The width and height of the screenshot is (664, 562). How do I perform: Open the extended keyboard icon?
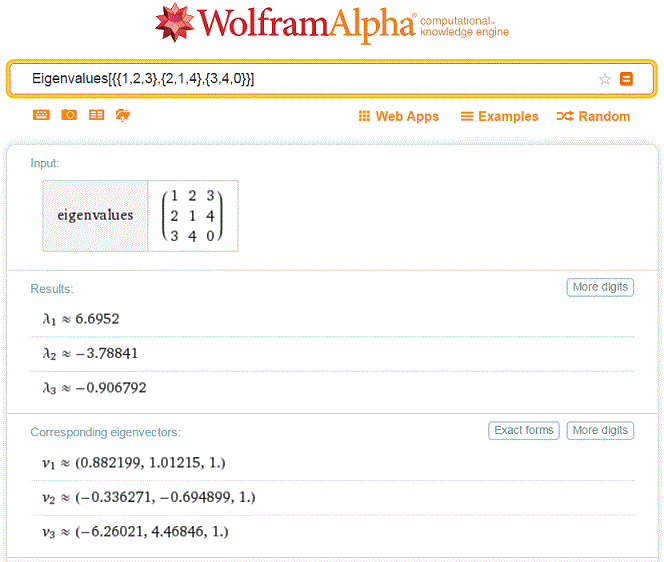[x=41, y=115]
